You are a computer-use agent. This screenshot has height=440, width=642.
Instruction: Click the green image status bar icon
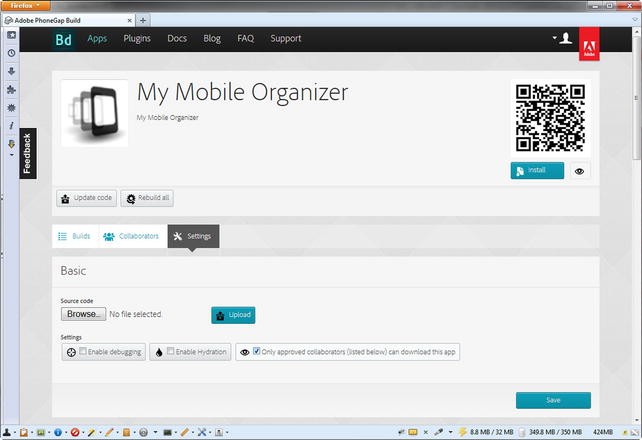point(41,432)
